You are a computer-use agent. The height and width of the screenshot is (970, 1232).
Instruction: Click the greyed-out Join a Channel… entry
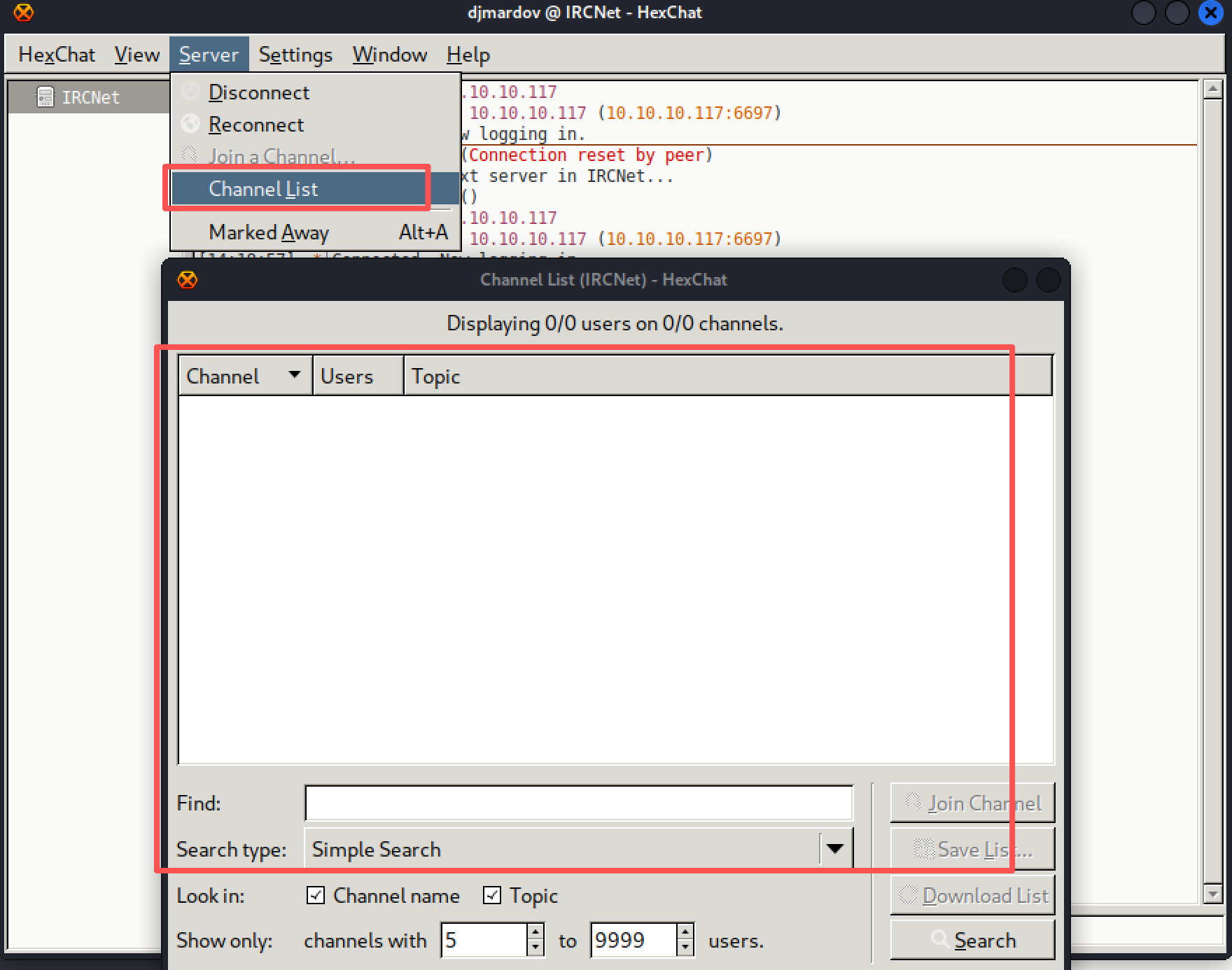tap(315, 156)
